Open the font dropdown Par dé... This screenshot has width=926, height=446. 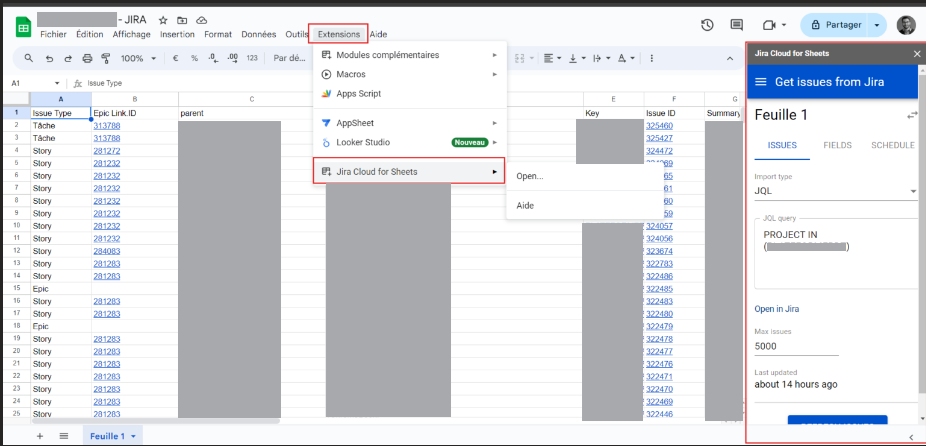click(x=288, y=58)
